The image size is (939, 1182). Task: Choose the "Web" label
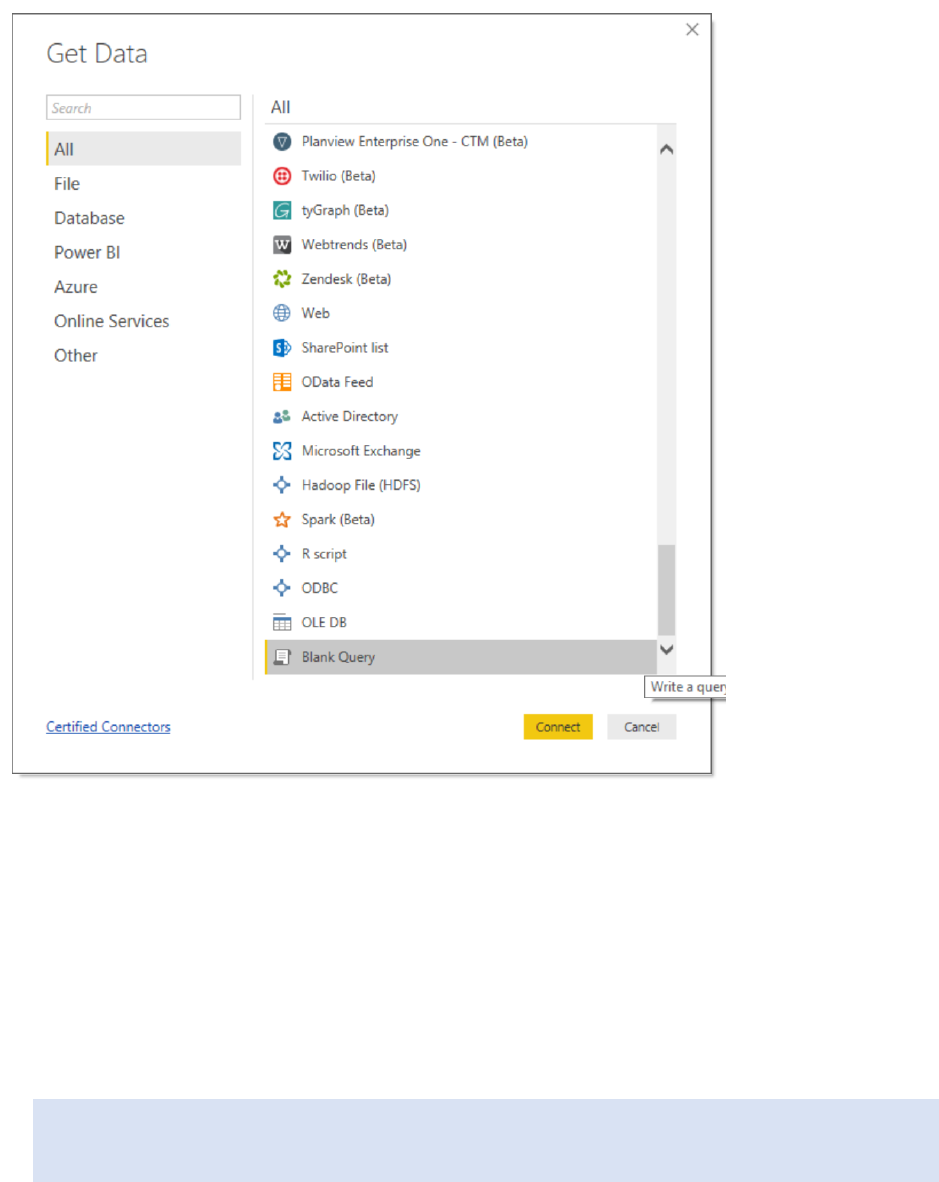tap(316, 313)
